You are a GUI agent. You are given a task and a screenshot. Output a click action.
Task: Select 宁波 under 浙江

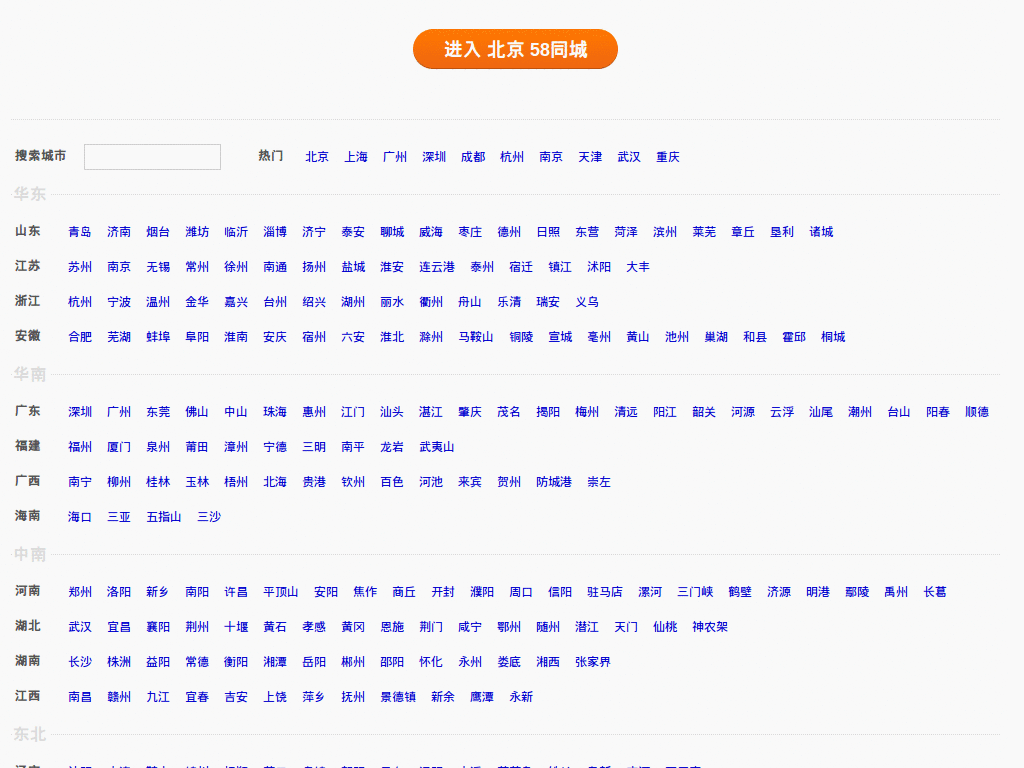click(119, 302)
